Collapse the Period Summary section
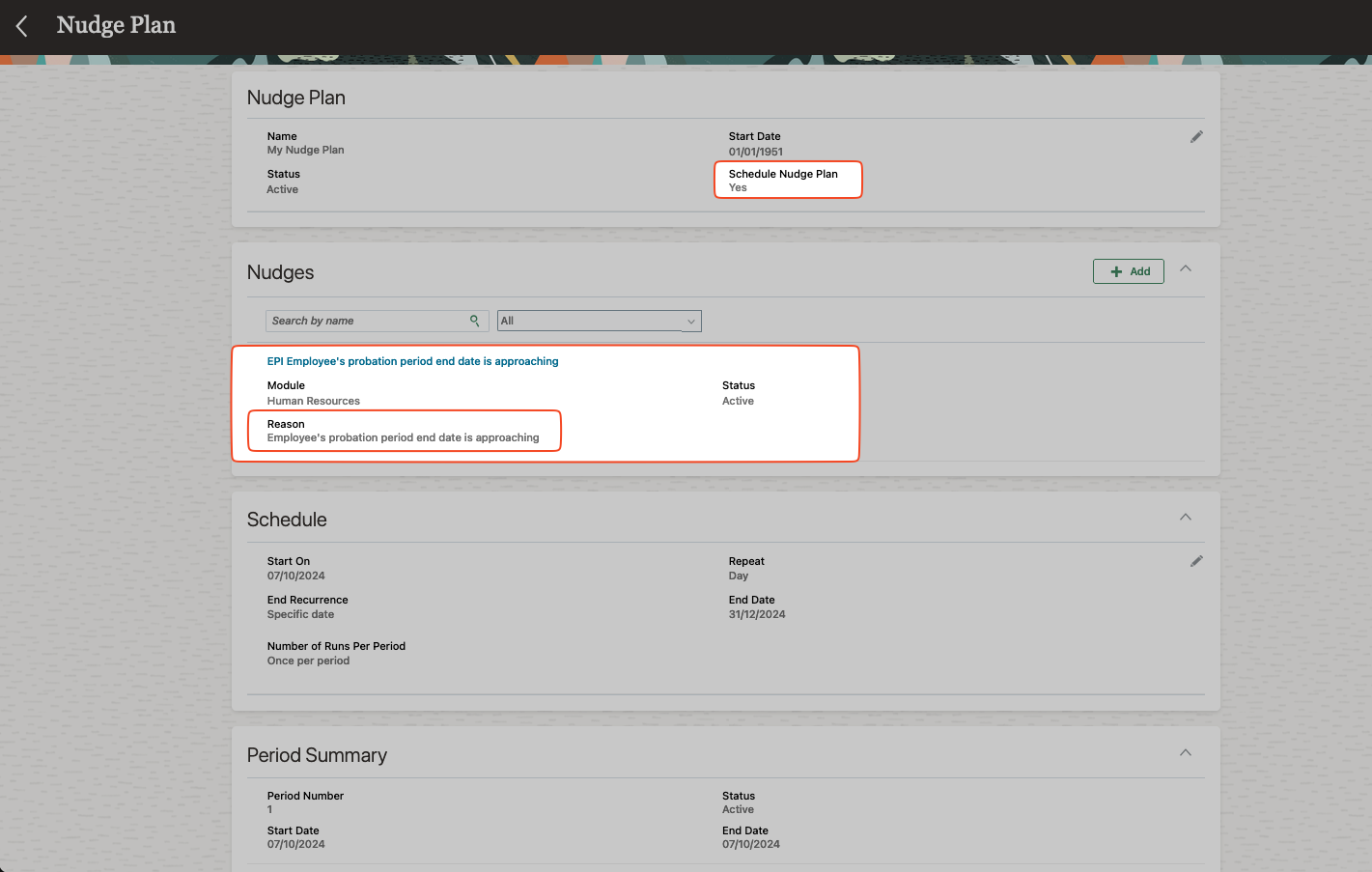 coord(1186,753)
